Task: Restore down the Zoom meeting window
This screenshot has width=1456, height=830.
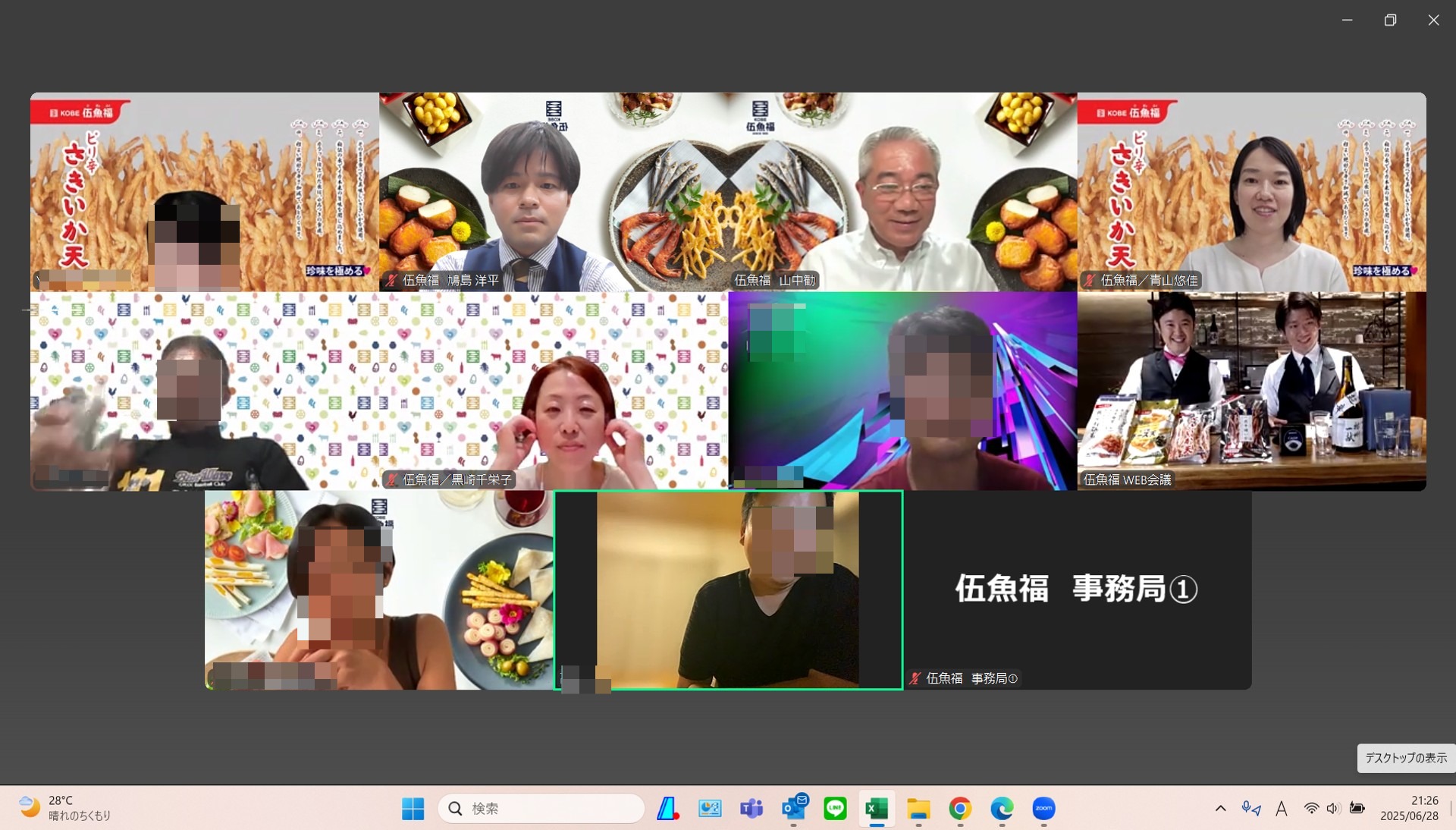Action: coord(1390,20)
